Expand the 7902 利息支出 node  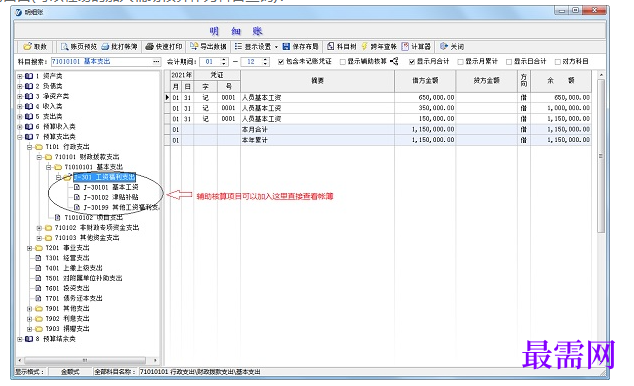coord(29,319)
